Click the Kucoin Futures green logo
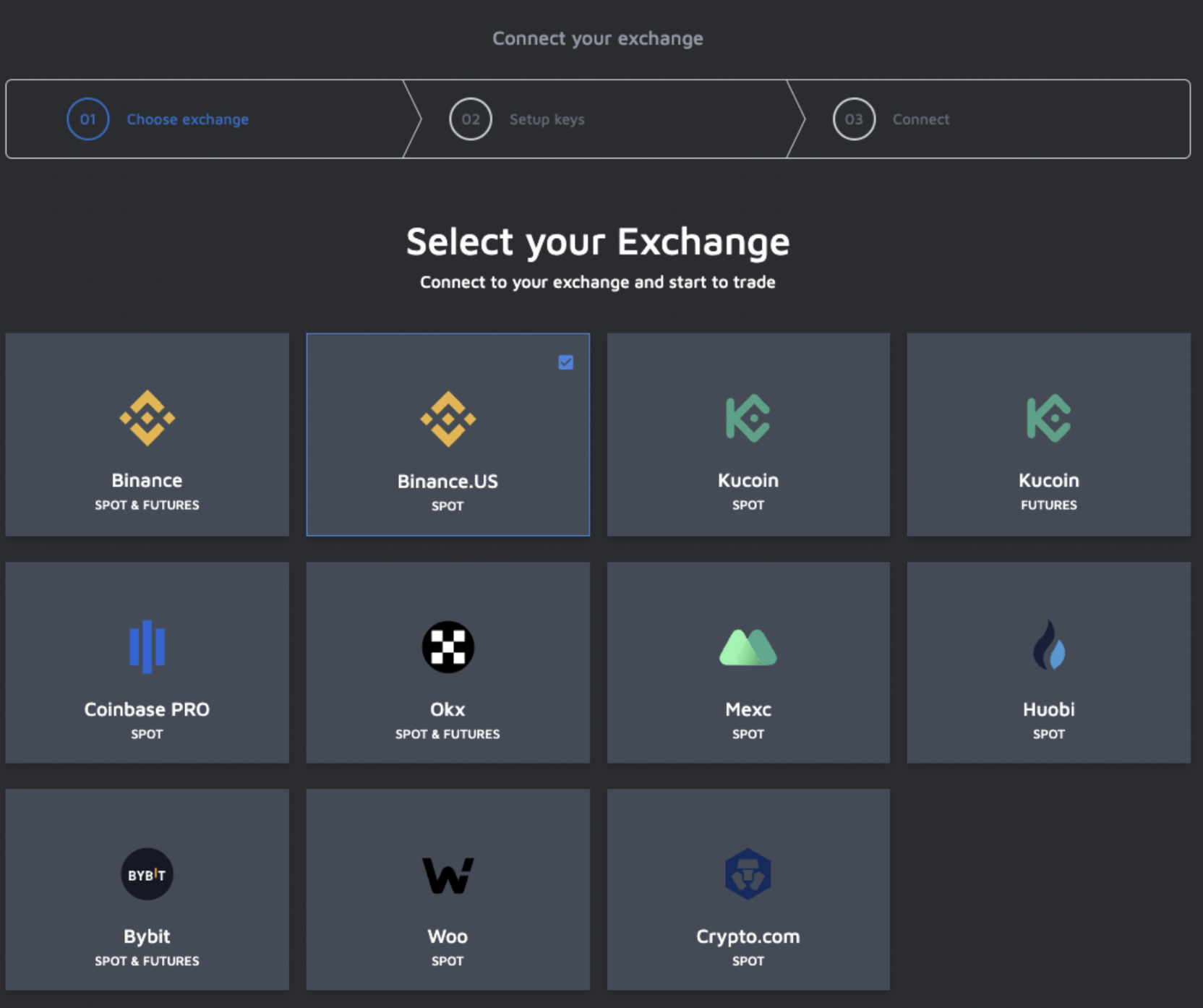The image size is (1203, 1008). (x=1048, y=417)
